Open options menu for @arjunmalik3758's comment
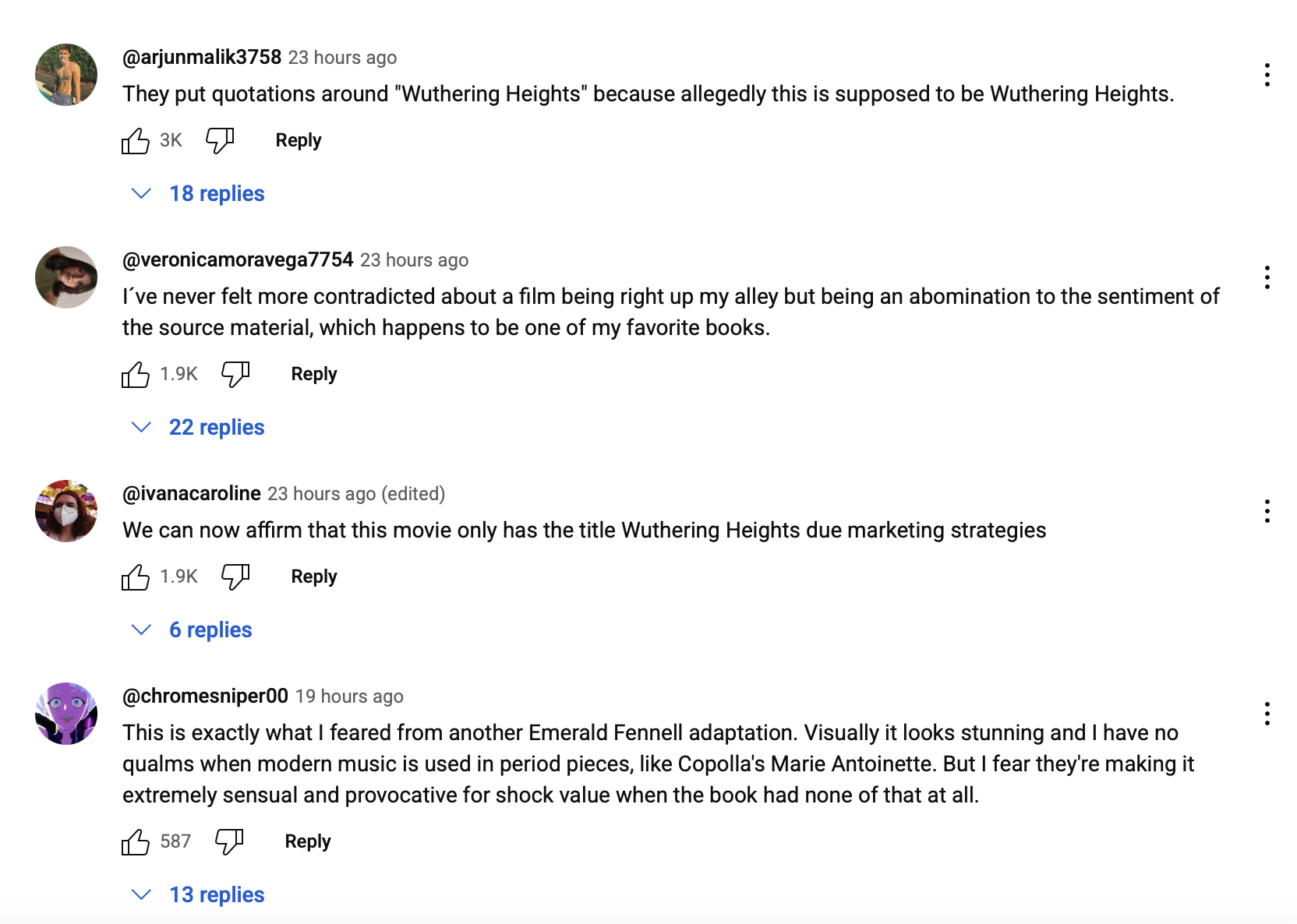 pyautogui.click(x=1267, y=75)
